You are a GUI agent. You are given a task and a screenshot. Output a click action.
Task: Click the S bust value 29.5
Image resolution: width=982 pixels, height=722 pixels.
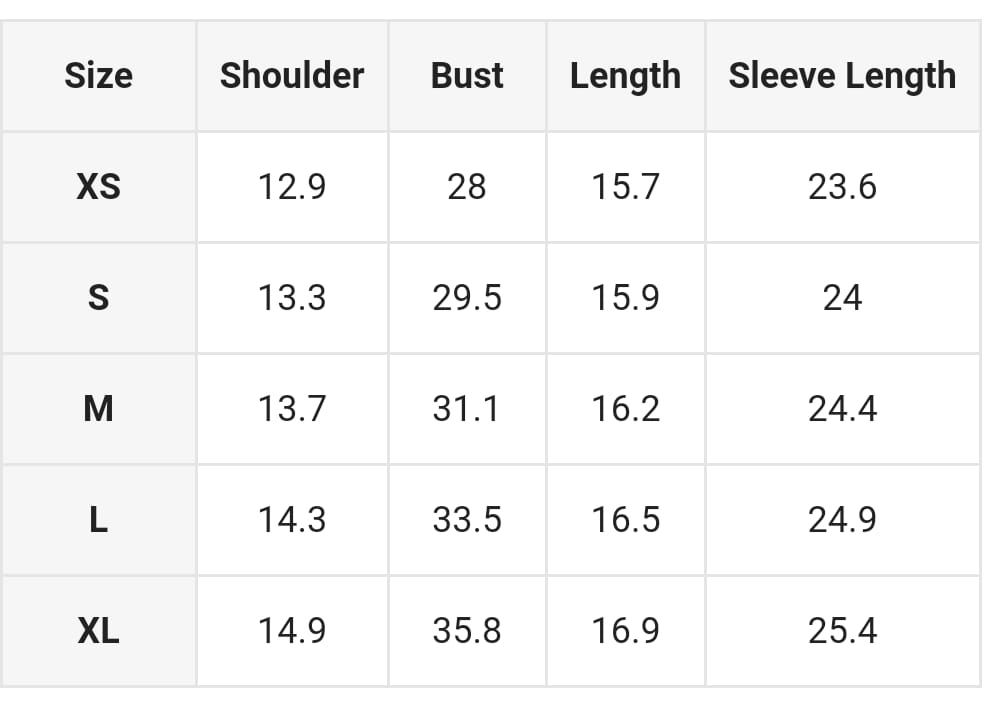click(x=467, y=298)
